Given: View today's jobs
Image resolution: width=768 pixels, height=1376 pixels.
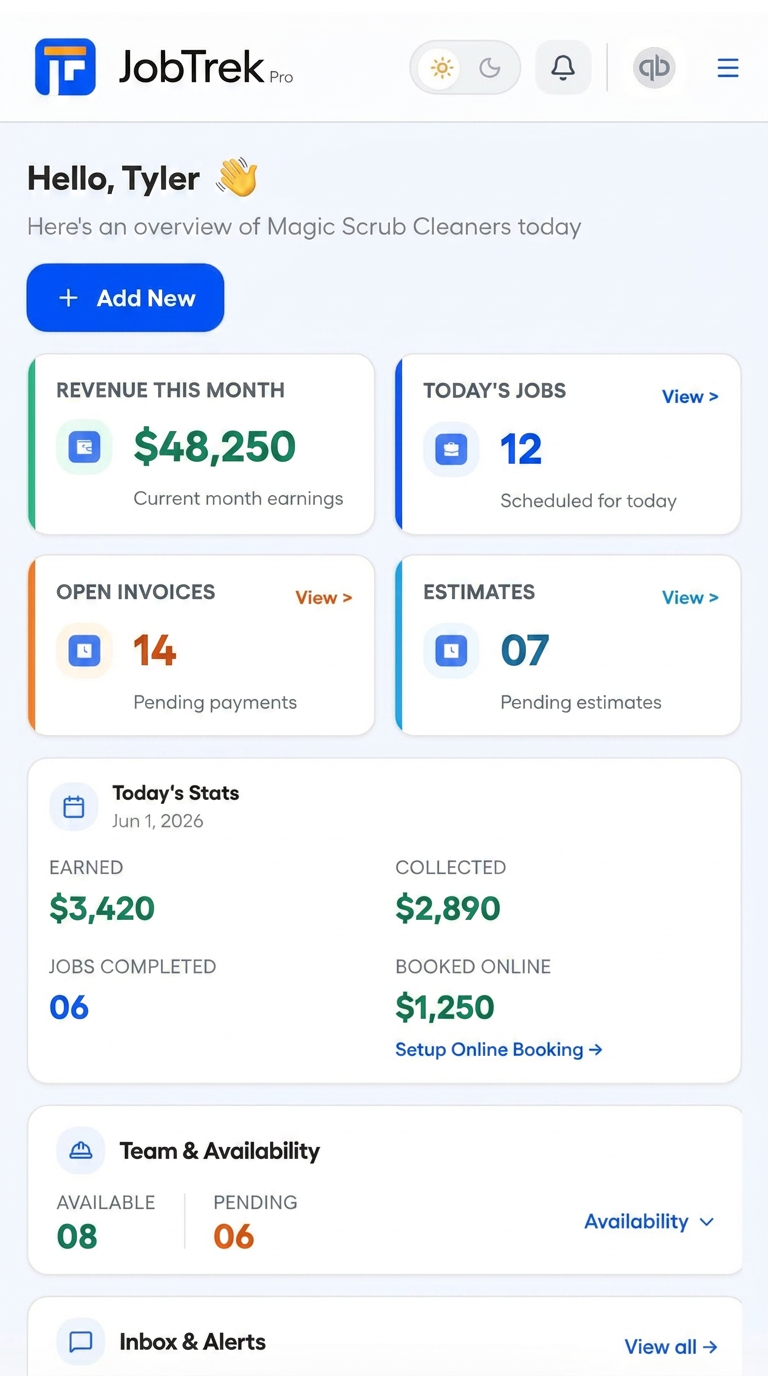Looking at the screenshot, I should [690, 396].
